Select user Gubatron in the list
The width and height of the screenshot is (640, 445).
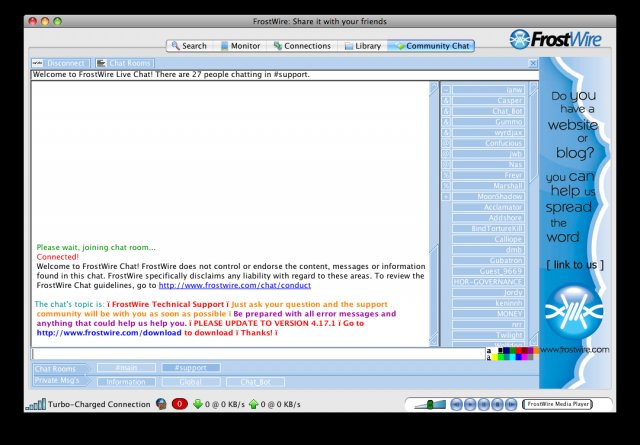click(x=488, y=260)
